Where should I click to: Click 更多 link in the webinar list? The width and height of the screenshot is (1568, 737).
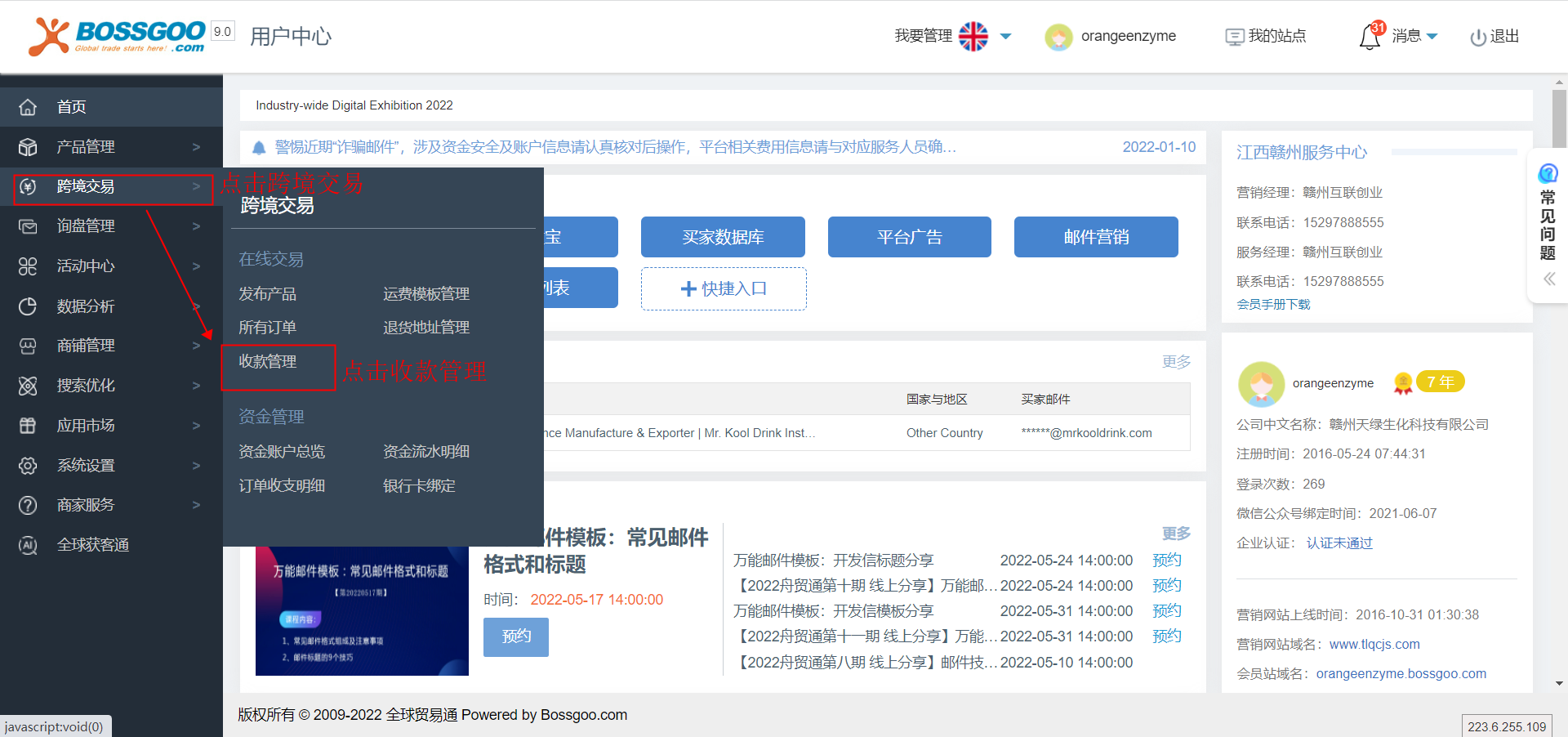[x=1177, y=534]
